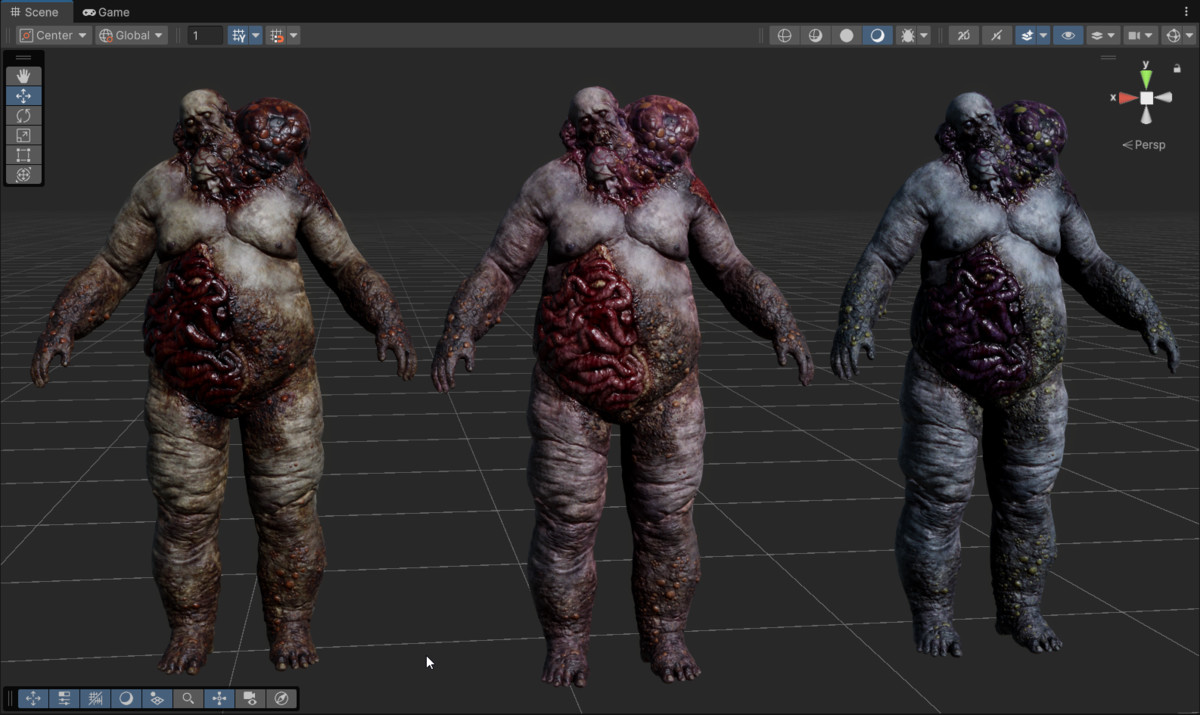The height and width of the screenshot is (715, 1200).
Task: Open the snapping settings dropdown arrow
Action: 294,35
